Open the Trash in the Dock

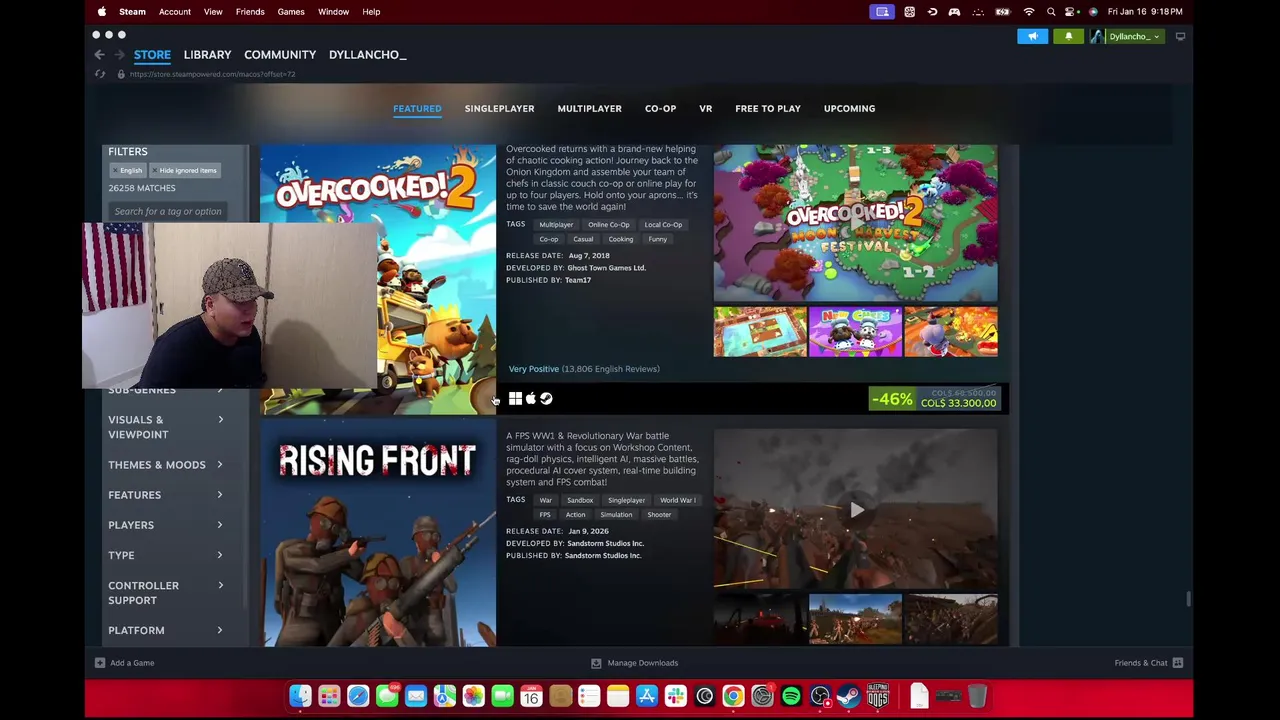[x=977, y=696]
